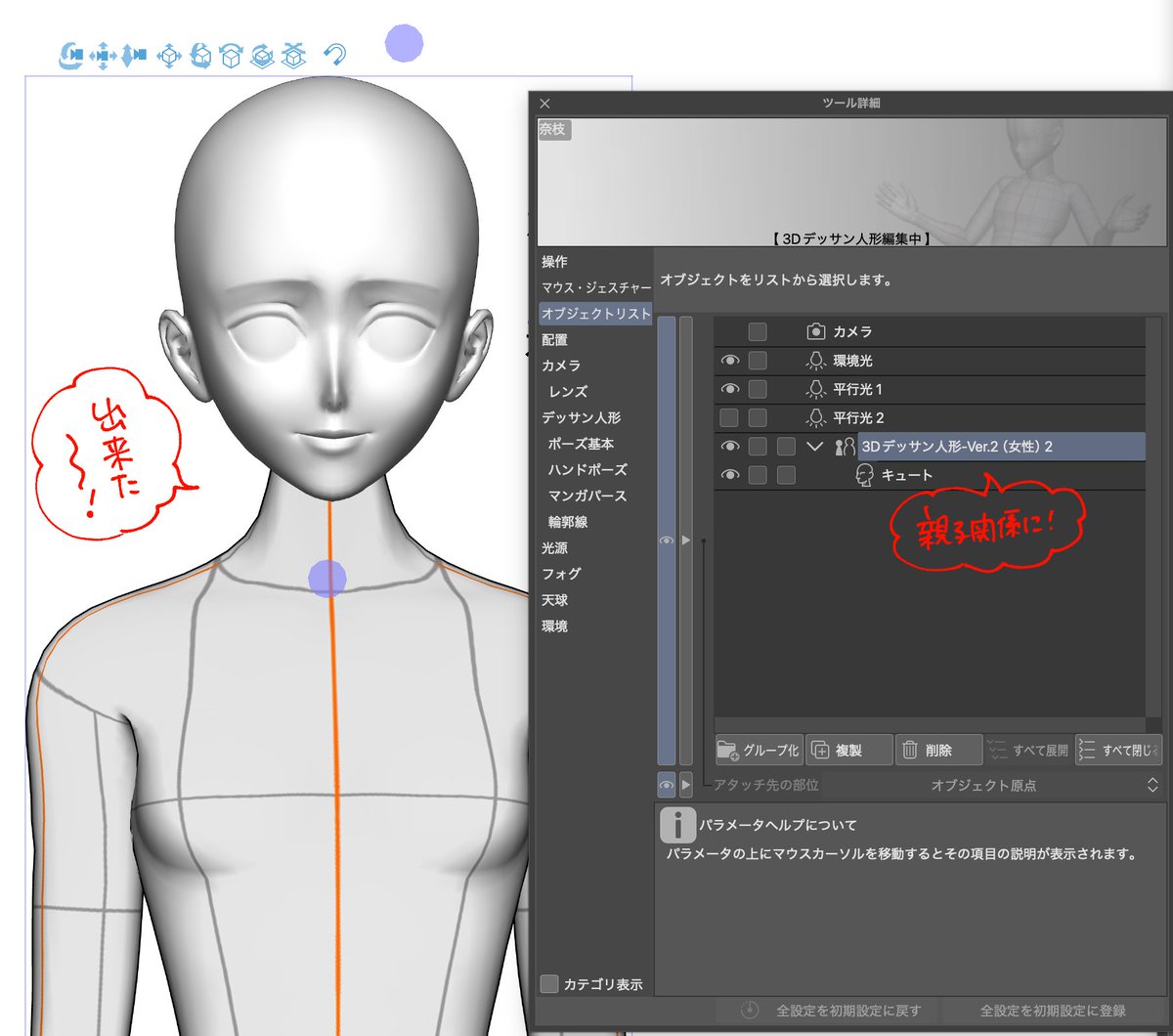1173x1036 pixels.
Task: Click the info icon in parameter help
Action: click(678, 825)
